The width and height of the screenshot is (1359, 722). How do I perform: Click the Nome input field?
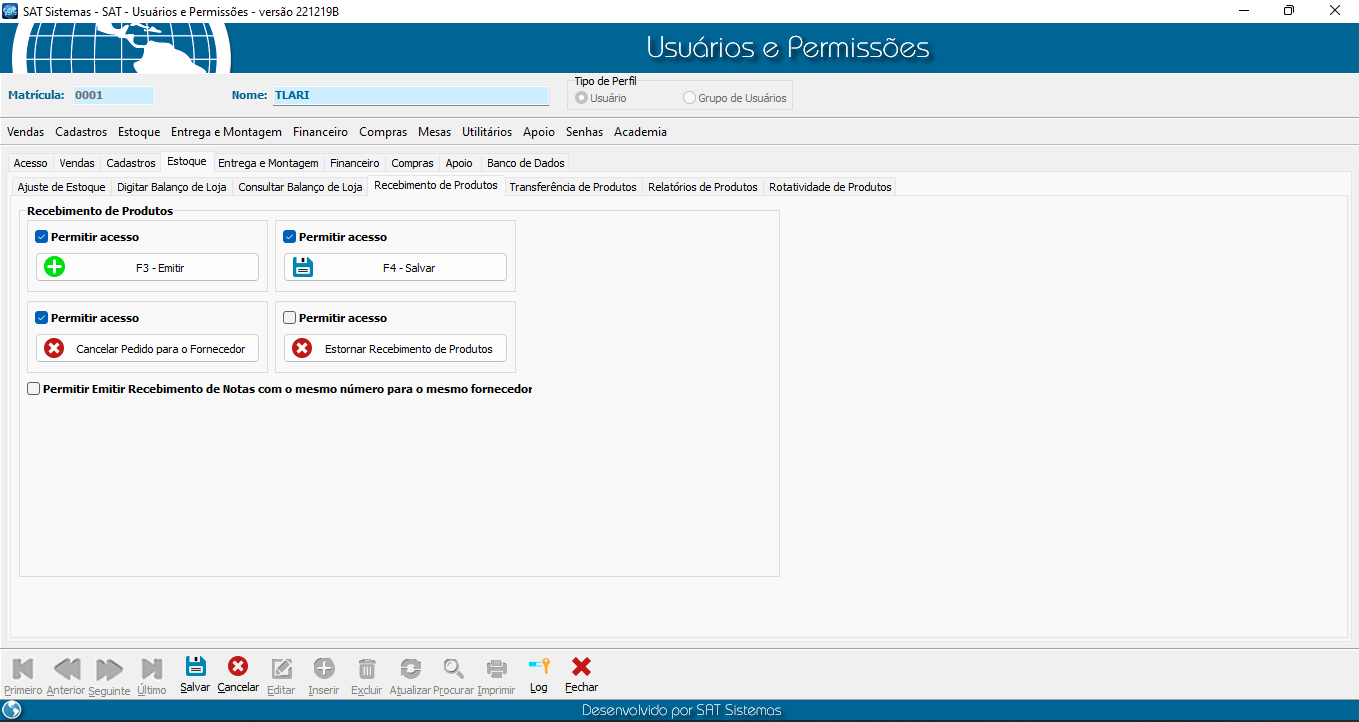coord(410,96)
